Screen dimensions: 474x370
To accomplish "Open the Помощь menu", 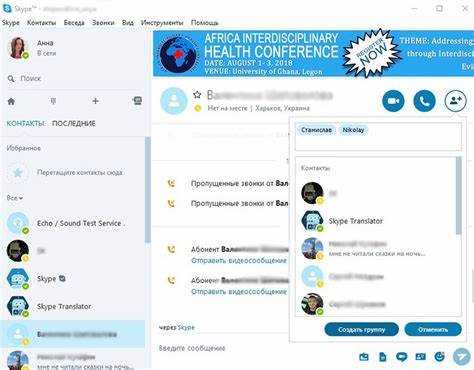I will 204,23.
